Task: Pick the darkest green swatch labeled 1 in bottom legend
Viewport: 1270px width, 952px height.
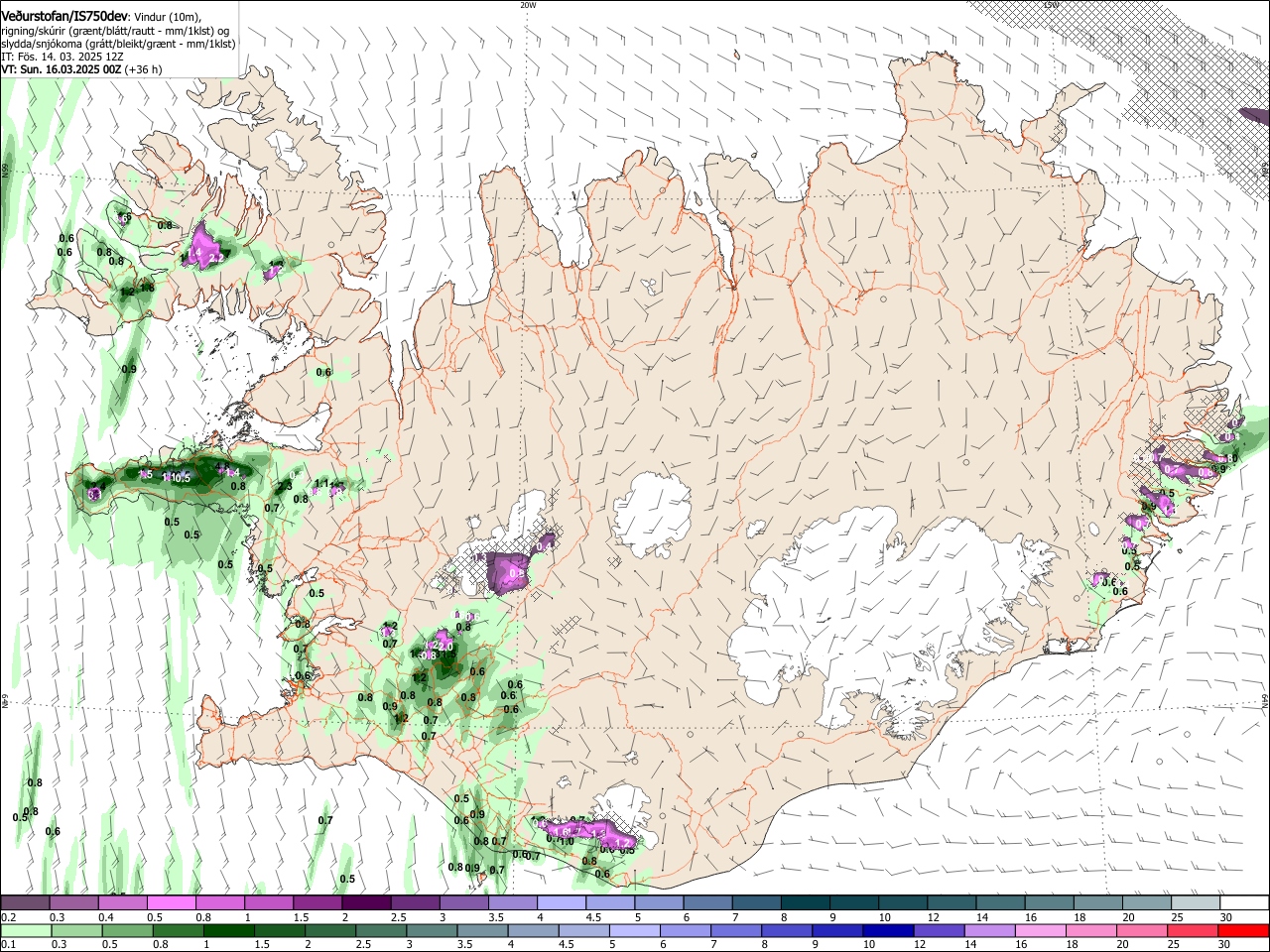Action: coord(230,931)
